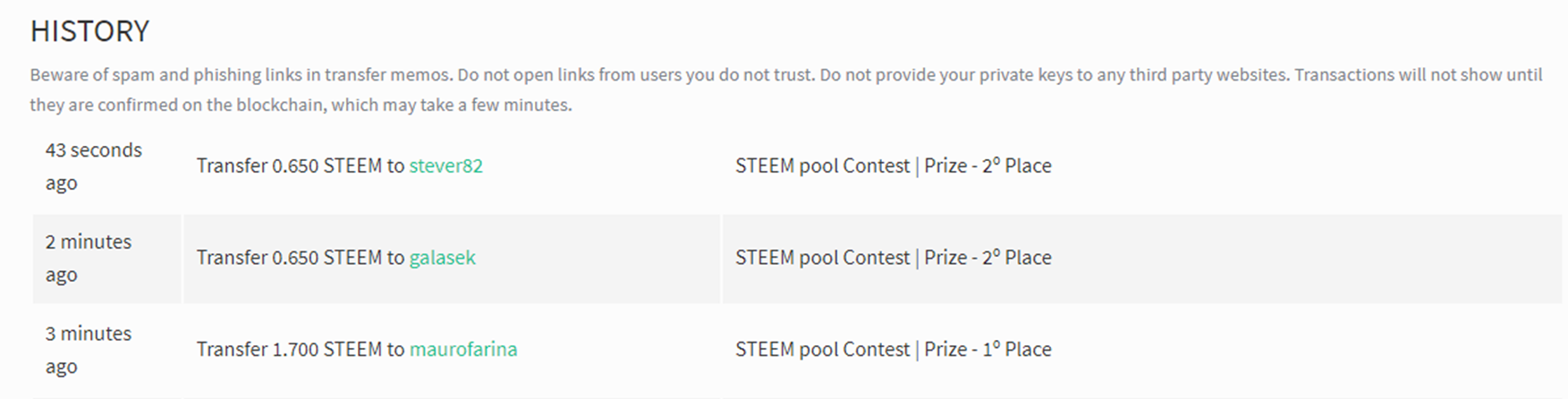Select the 0.650 STEEM amount sent to stever82

tap(326, 166)
